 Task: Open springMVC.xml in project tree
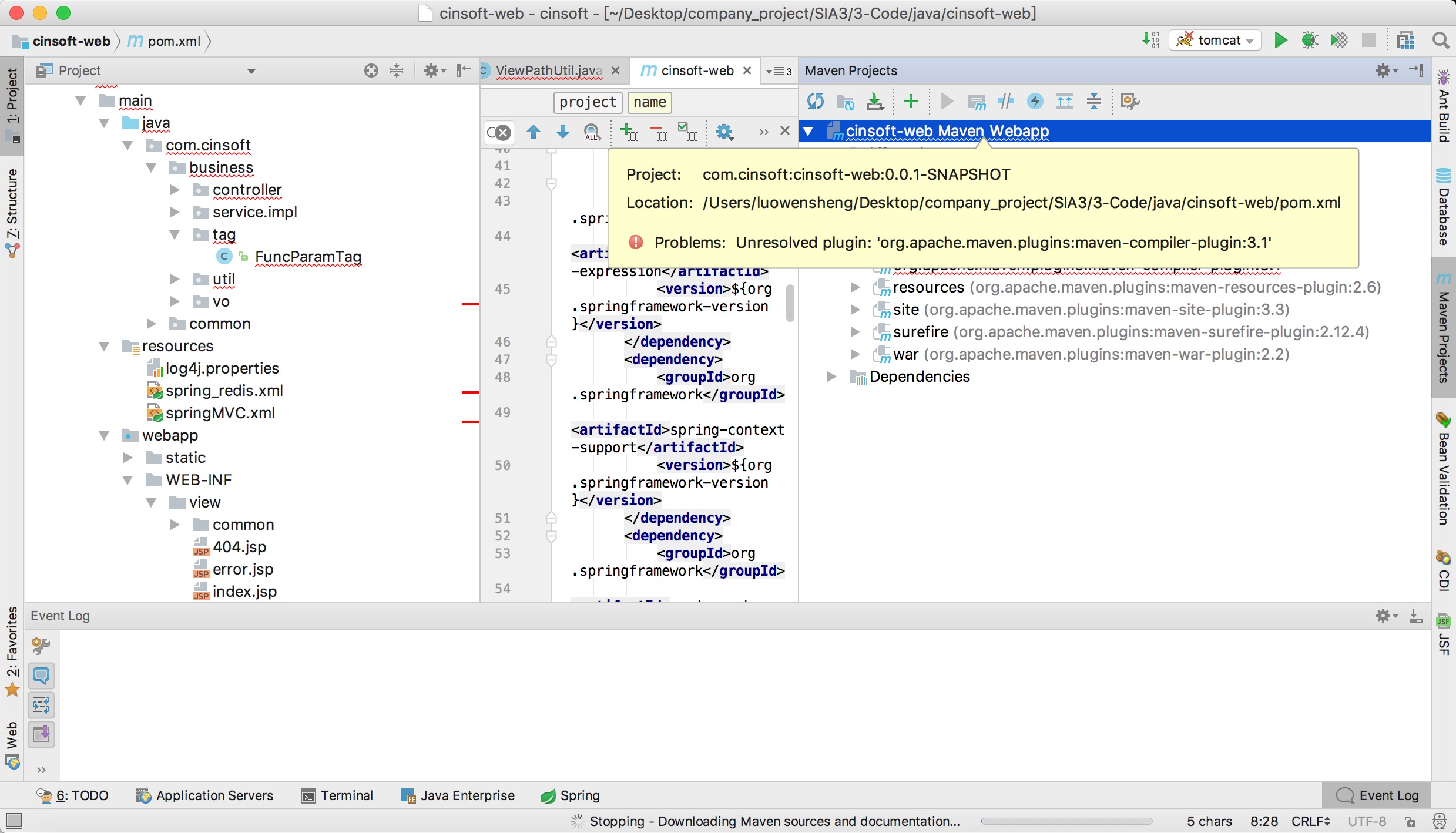point(220,413)
